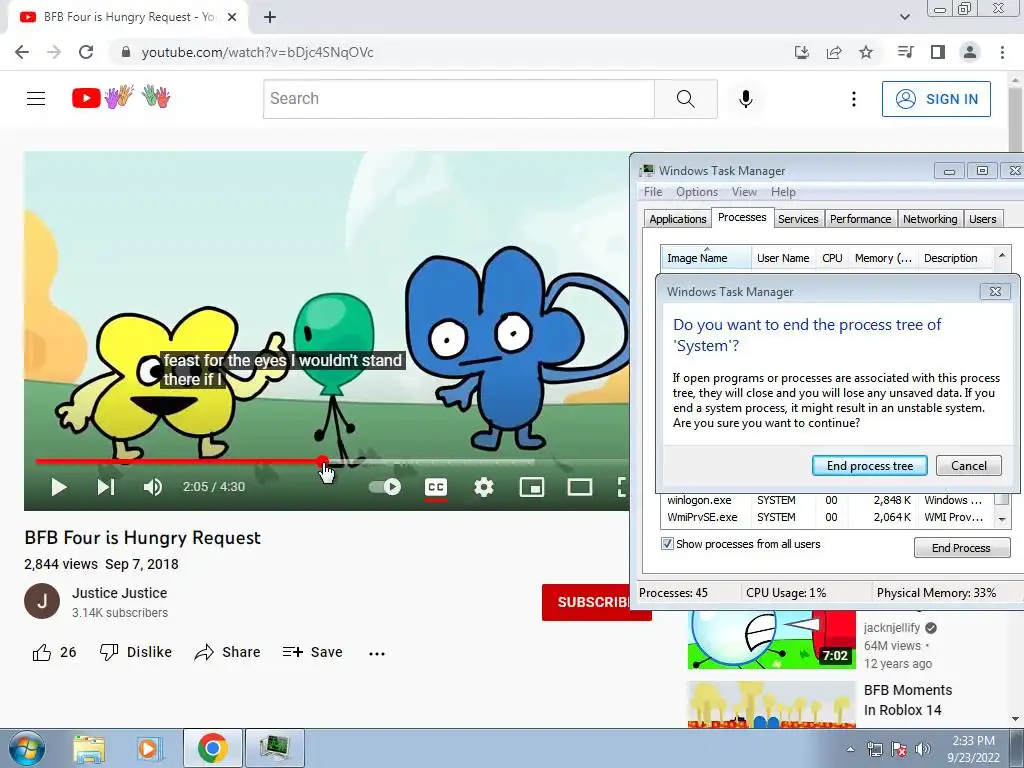The height and width of the screenshot is (768, 1024).
Task: Click the address bar URL
Action: [x=257, y=52]
